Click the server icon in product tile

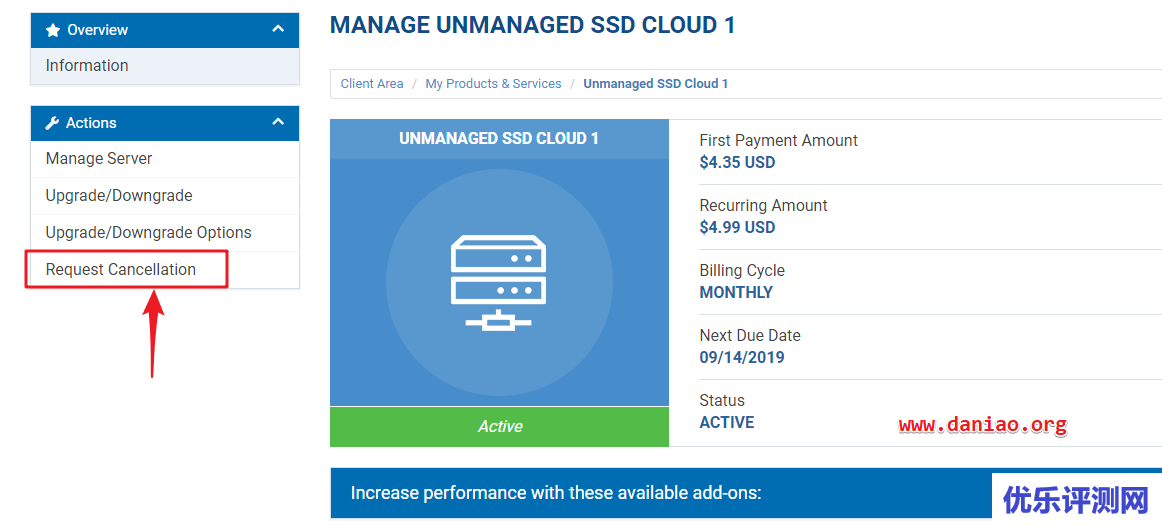pos(499,282)
